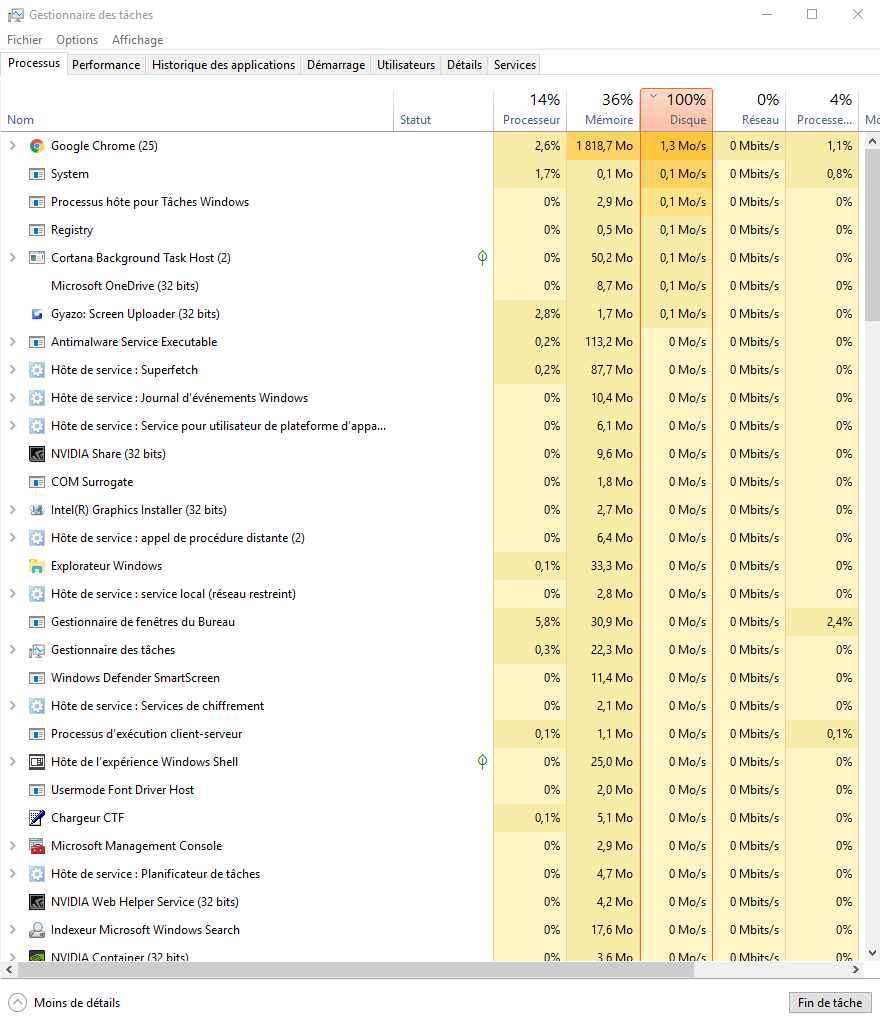Expand Cortana Background Task Host group

tap(12, 258)
